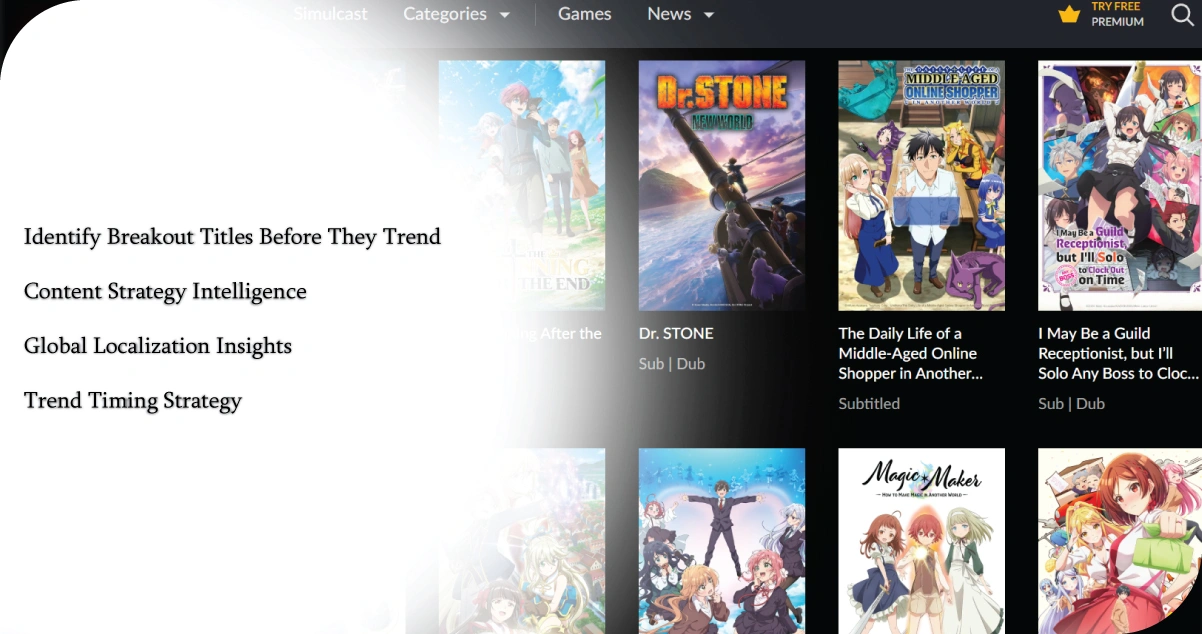1202x634 pixels.
Task: Open the search magnifier icon
Action: pyautogui.click(x=1182, y=15)
